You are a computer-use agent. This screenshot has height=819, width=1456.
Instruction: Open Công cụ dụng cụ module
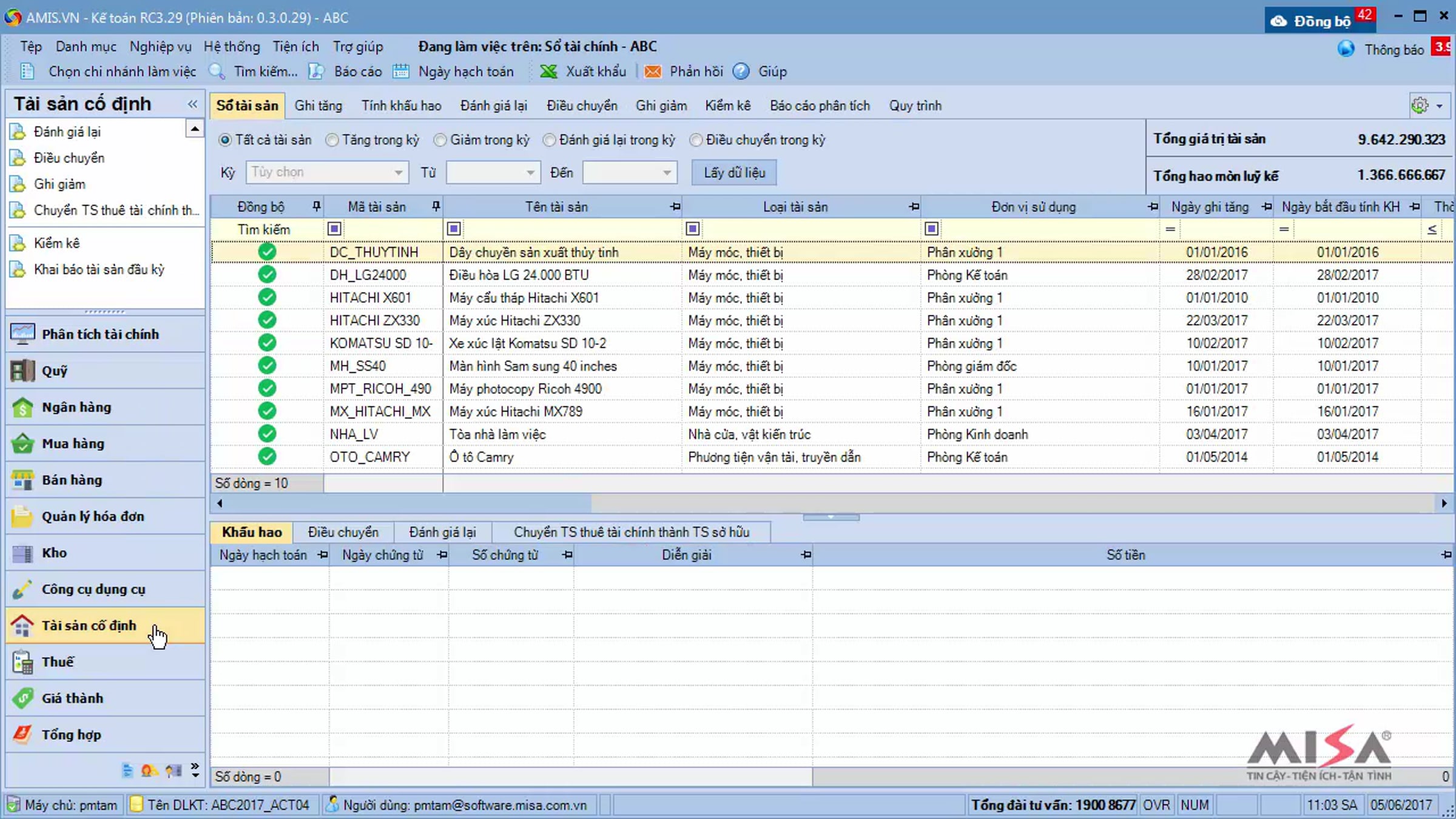point(106,589)
